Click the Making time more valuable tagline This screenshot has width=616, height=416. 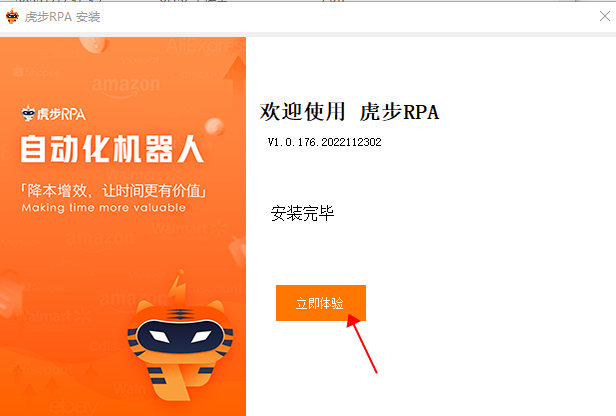pyautogui.click(x=104, y=208)
